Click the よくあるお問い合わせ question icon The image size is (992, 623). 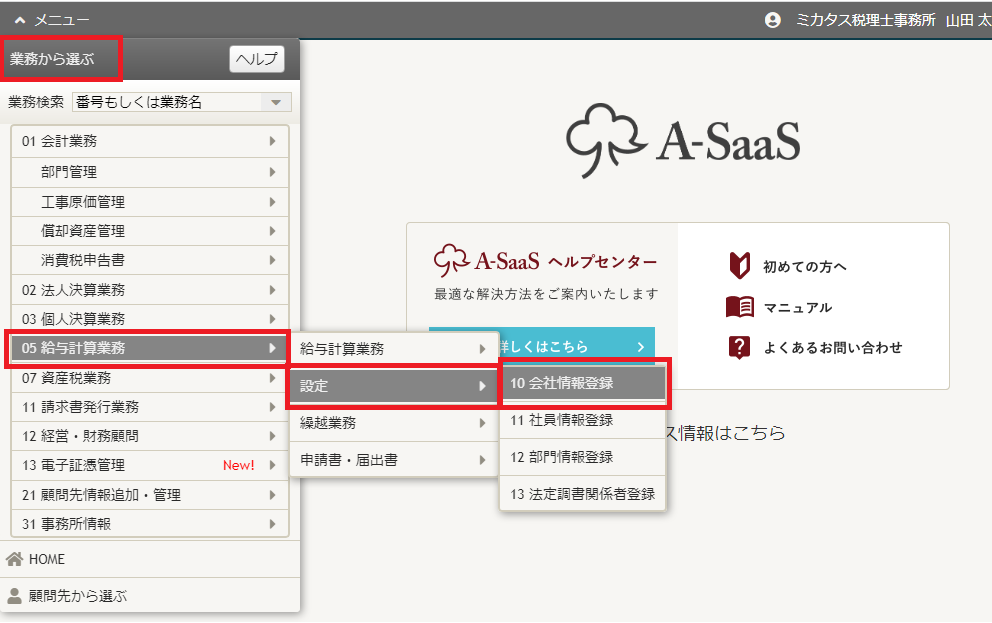(740, 347)
